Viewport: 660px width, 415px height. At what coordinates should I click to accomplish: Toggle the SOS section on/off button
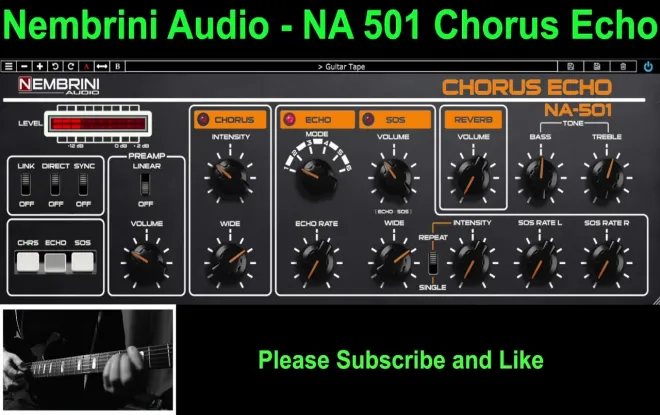(395, 120)
